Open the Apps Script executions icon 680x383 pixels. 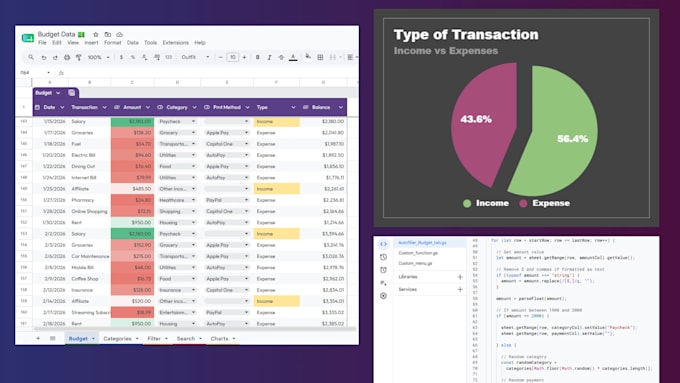pyautogui.click(x=383, y=283)
